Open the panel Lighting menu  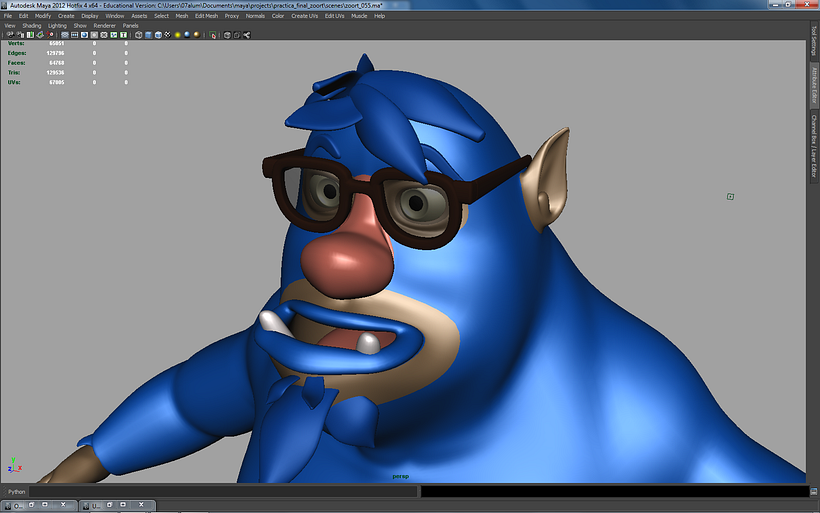(x=57, y=26)
